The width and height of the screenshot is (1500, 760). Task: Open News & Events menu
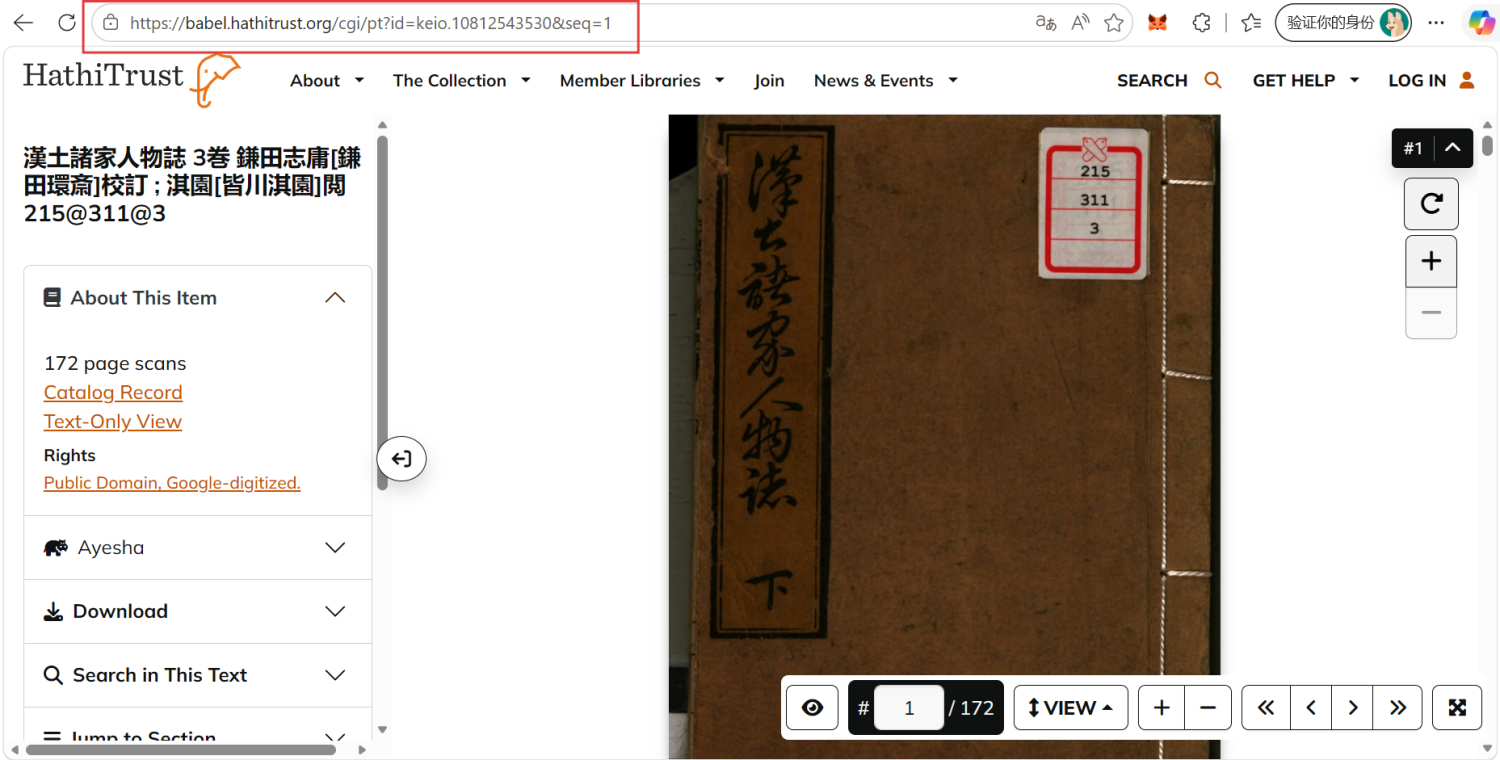[886, 81]
